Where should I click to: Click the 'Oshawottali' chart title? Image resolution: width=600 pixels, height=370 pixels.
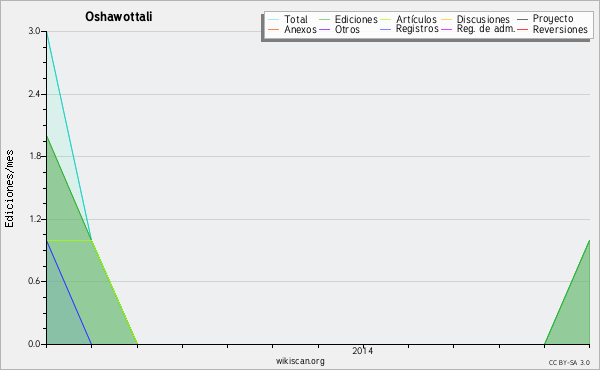[119, 17]
